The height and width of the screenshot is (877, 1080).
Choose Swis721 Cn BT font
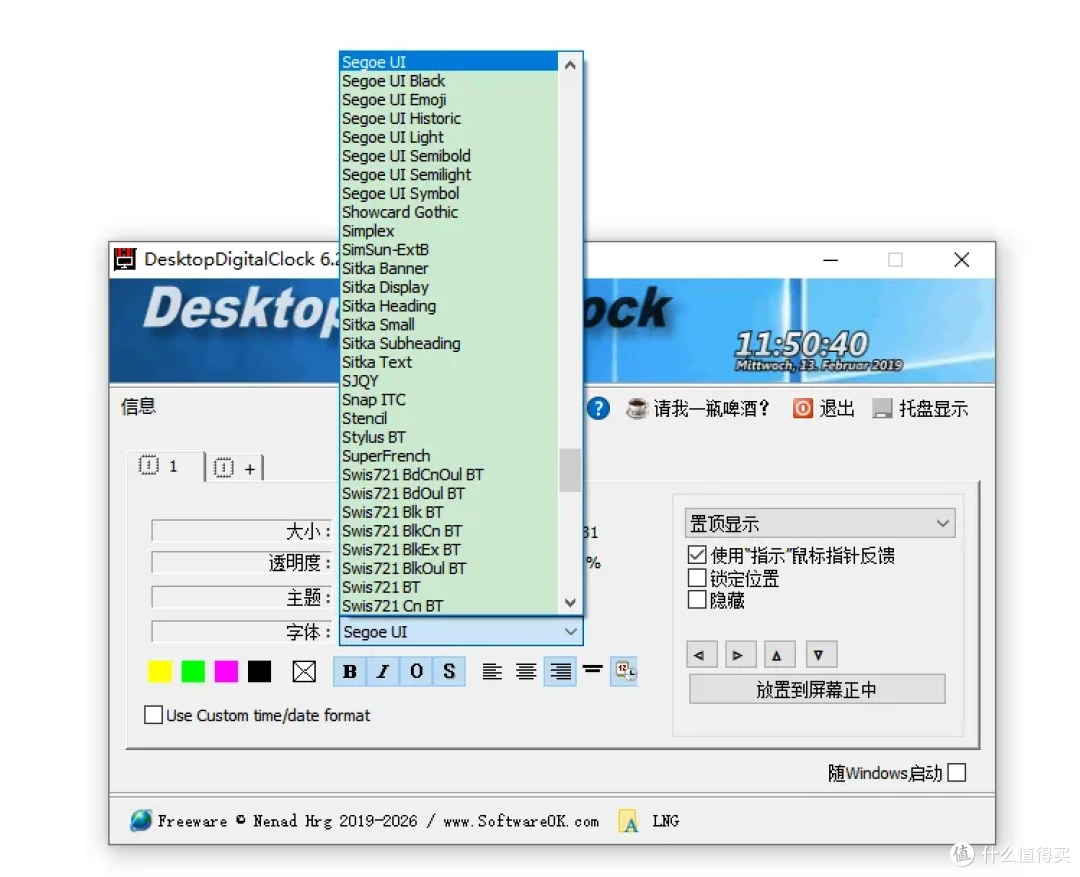point(449,606)
